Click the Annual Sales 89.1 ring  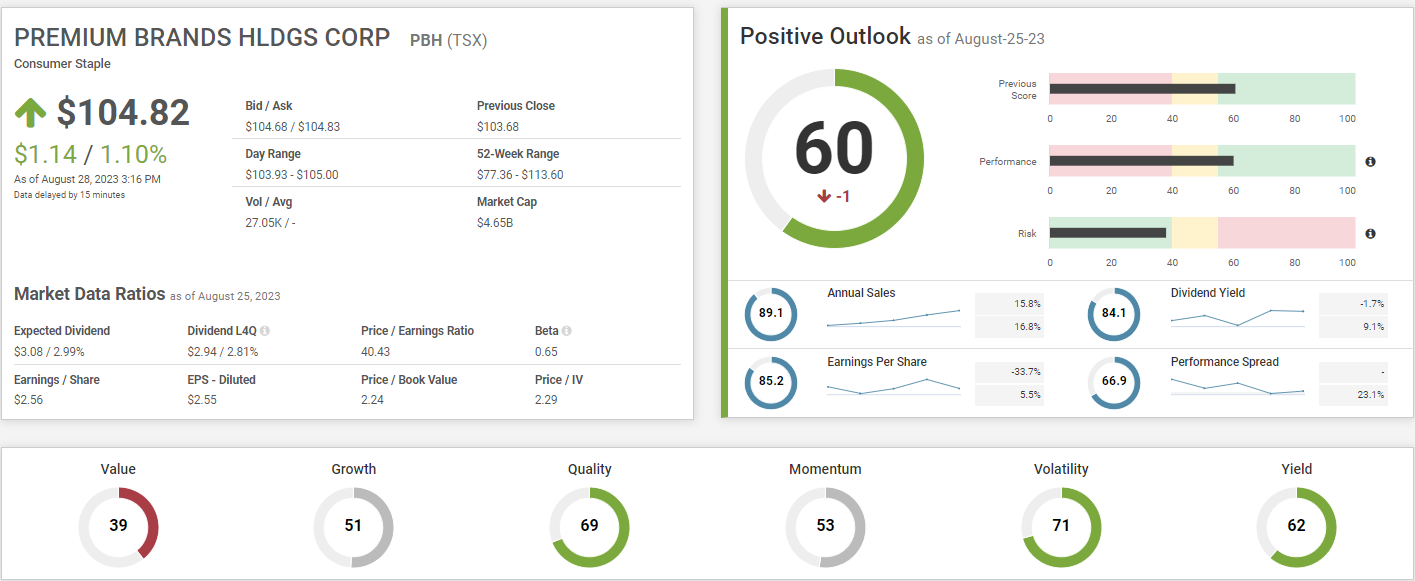771,313
